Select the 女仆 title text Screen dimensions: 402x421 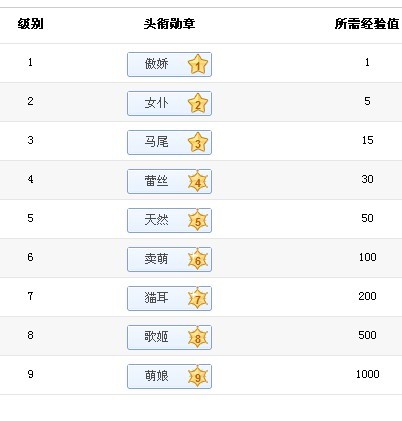pos(156,103)
